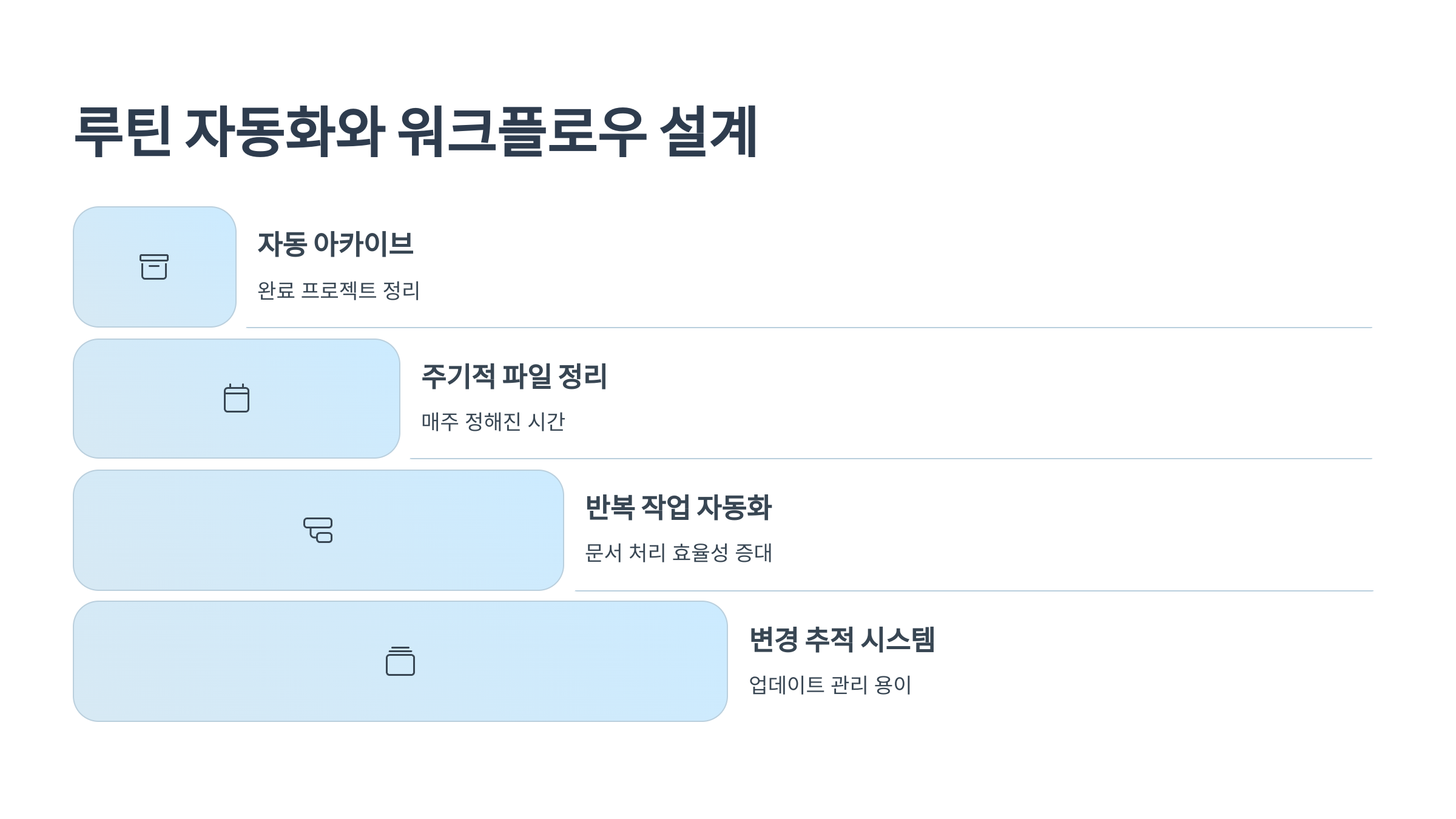Click the 업데이트 관리 용이 text
This screenshot has height=819, width=1456.
pyautogui.click(x=830, y=684)
